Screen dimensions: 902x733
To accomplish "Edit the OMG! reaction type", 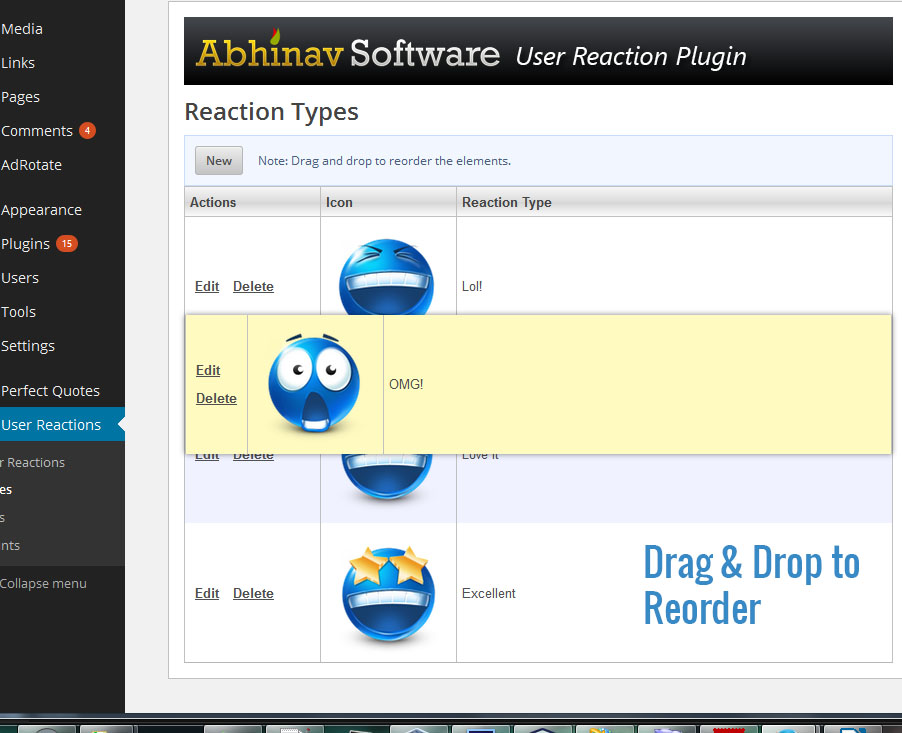I will tap(208, 371).
